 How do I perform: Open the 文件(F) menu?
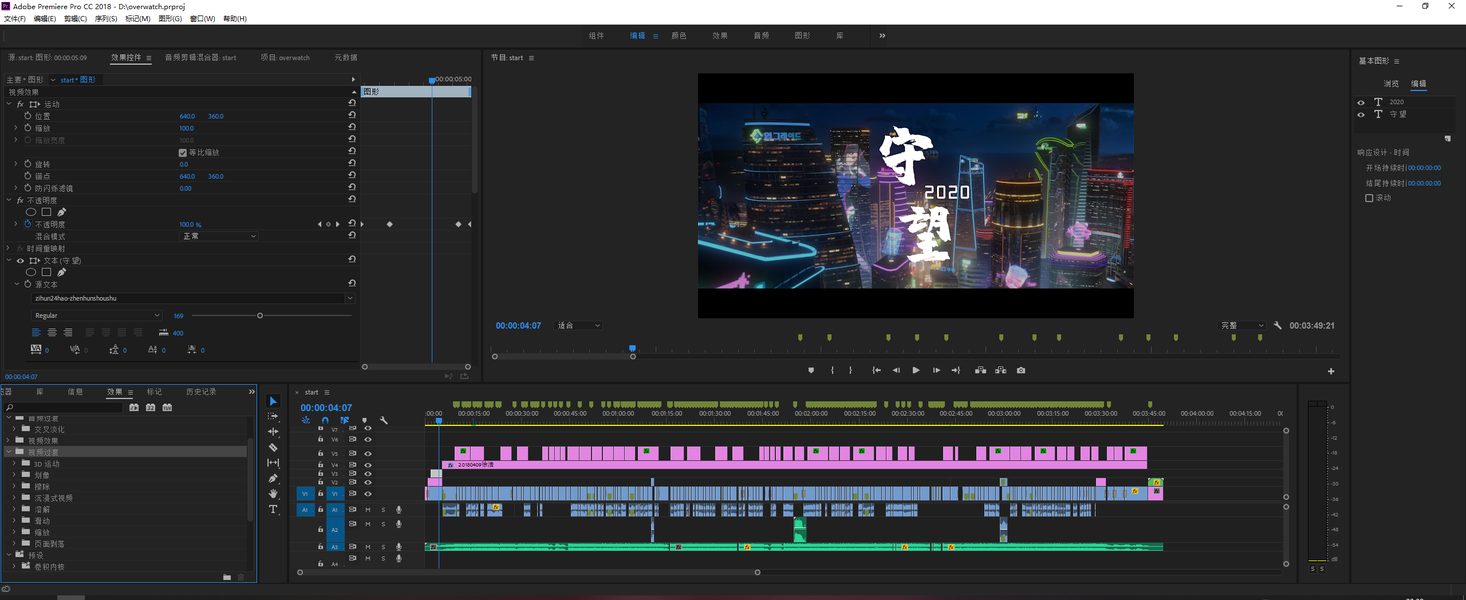(14, 19)
